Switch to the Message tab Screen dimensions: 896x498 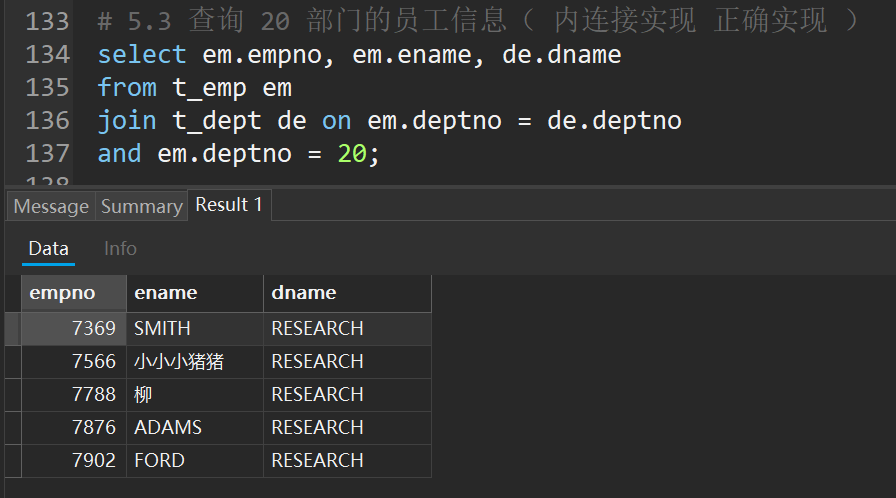click(51, 206)
